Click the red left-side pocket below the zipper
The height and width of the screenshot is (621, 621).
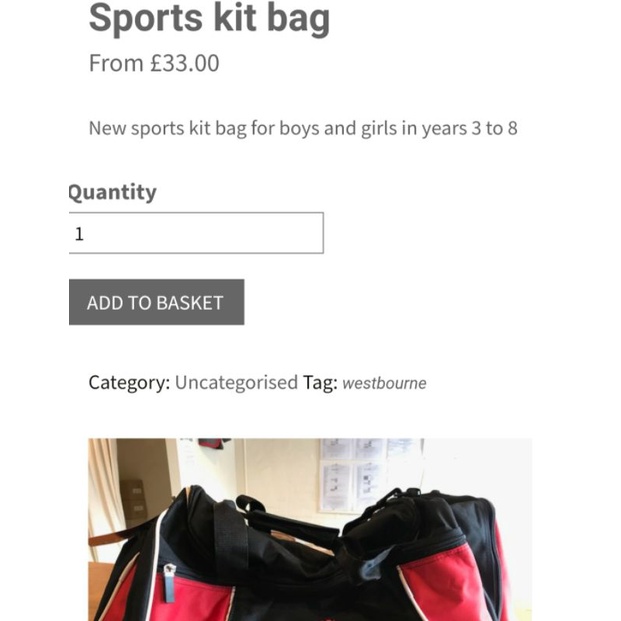(x=194, y=600)
